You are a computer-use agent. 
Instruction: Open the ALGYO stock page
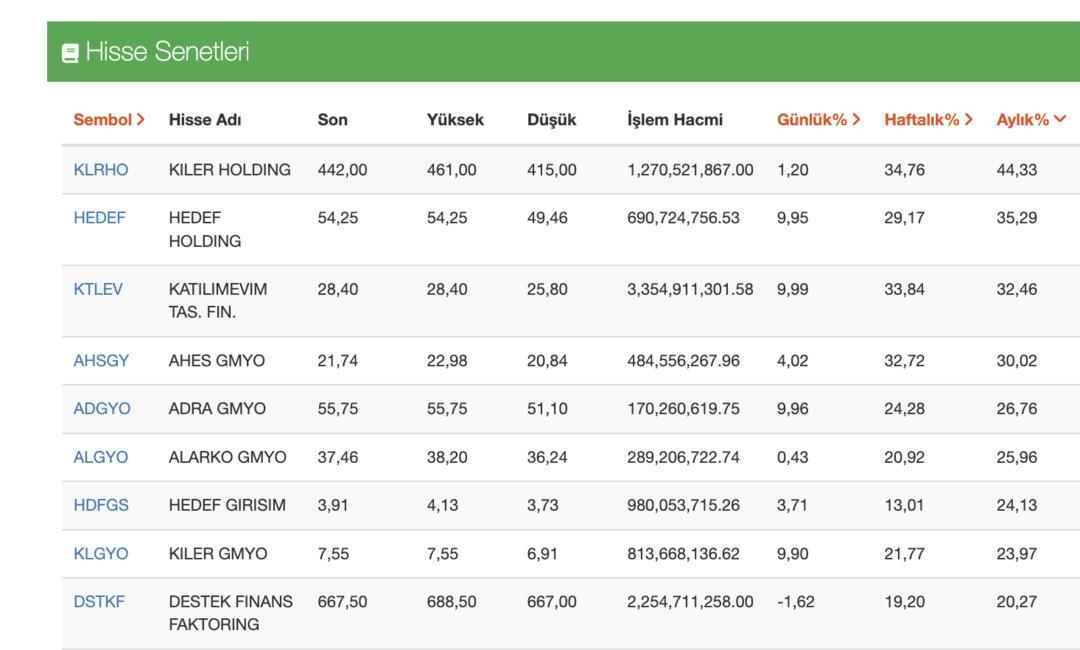click(101, 457)
